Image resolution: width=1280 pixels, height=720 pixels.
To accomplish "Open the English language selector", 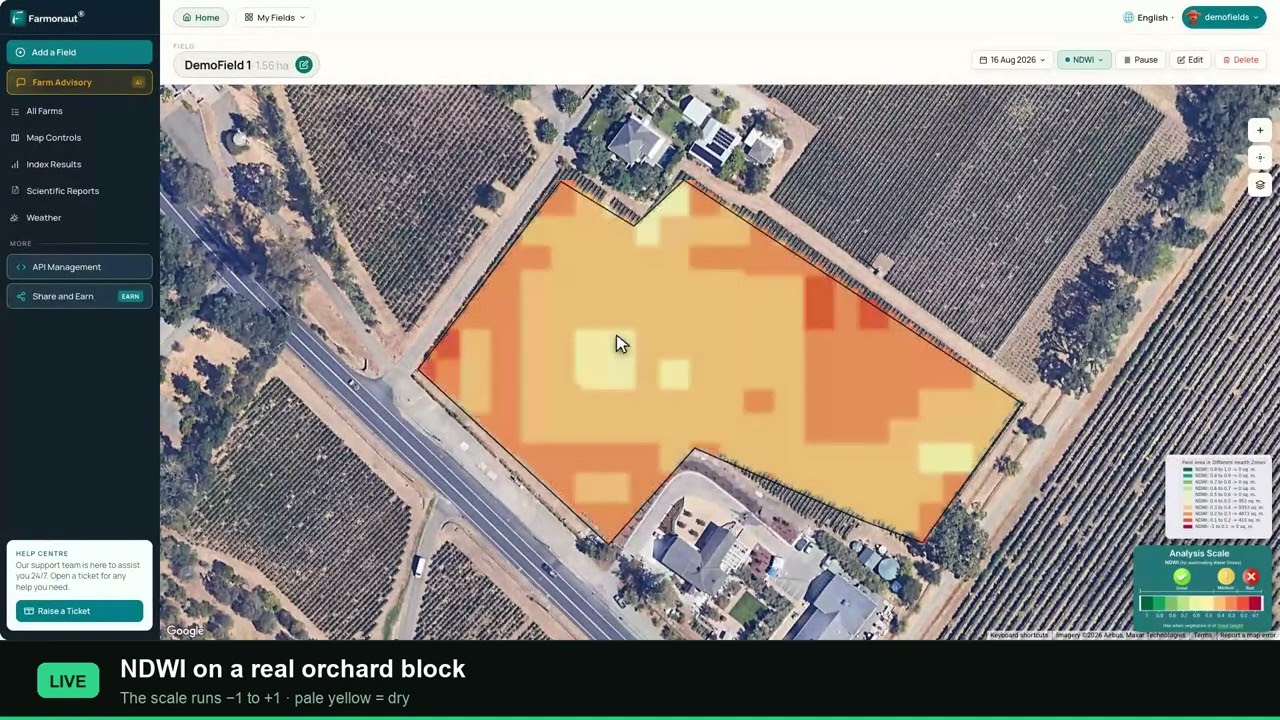I will pyautogui.click(x=1149, y=17).
